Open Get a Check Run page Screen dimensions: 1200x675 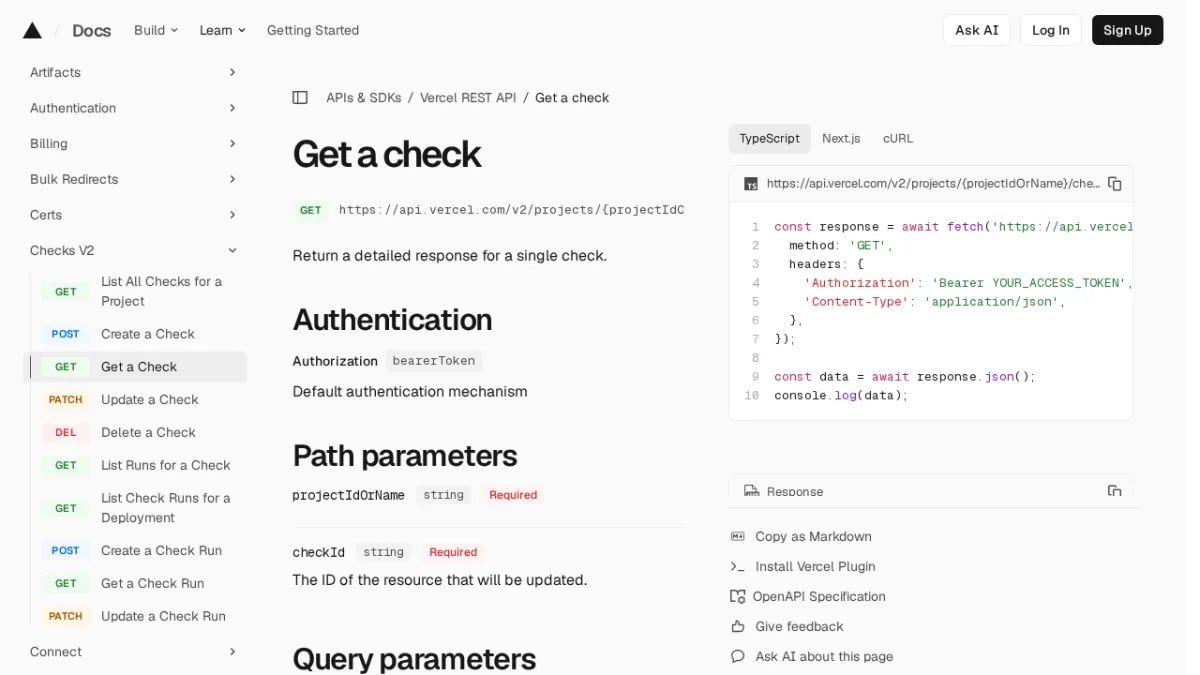tap(135, 583)
